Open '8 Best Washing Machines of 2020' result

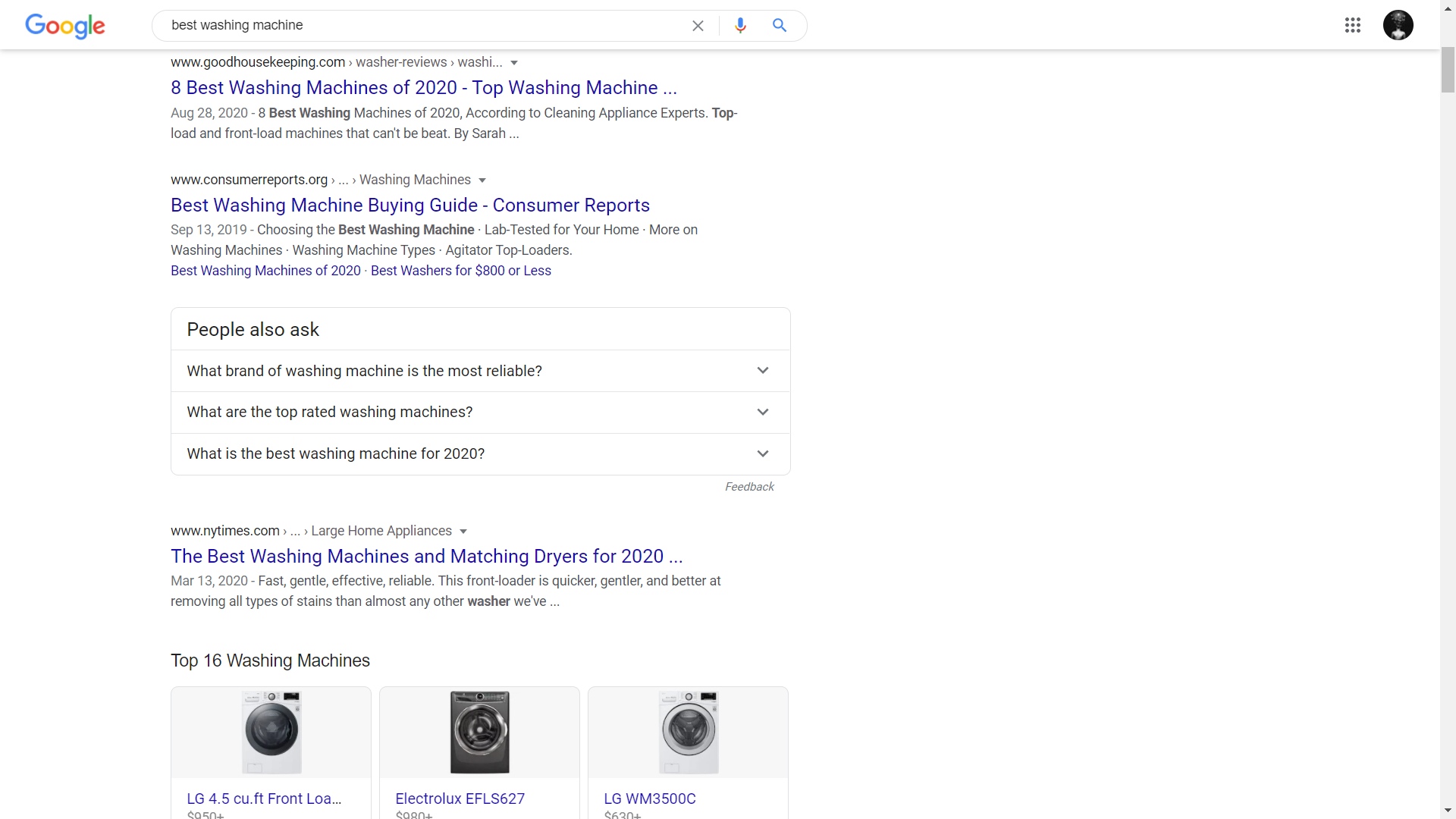(424, 88)
